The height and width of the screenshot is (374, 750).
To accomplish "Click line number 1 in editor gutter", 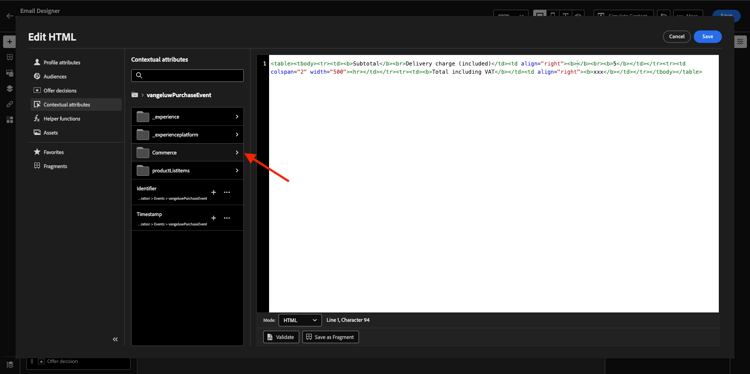I will [264, 64].
